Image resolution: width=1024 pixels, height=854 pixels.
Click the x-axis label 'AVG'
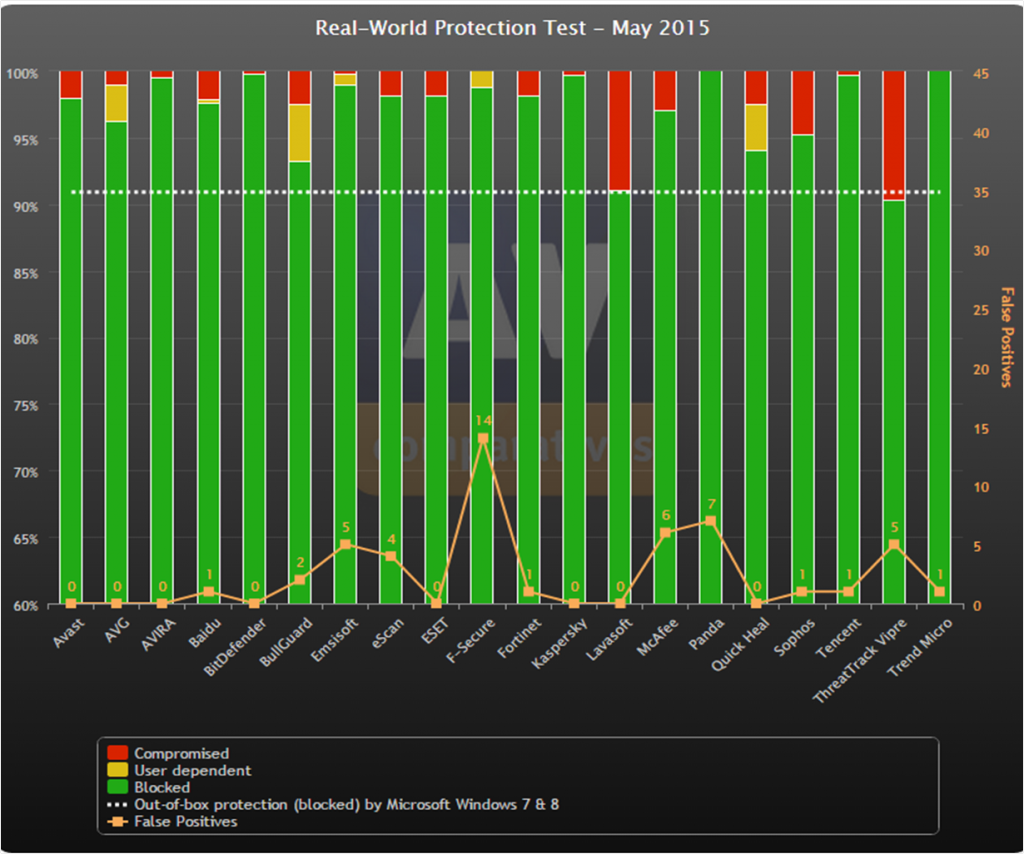(x=118, y=630)
